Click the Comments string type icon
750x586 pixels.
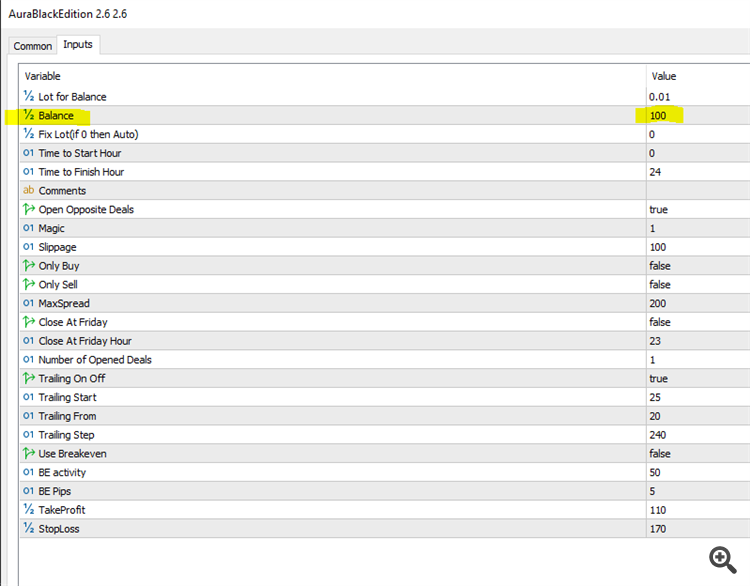coord(28,191)
